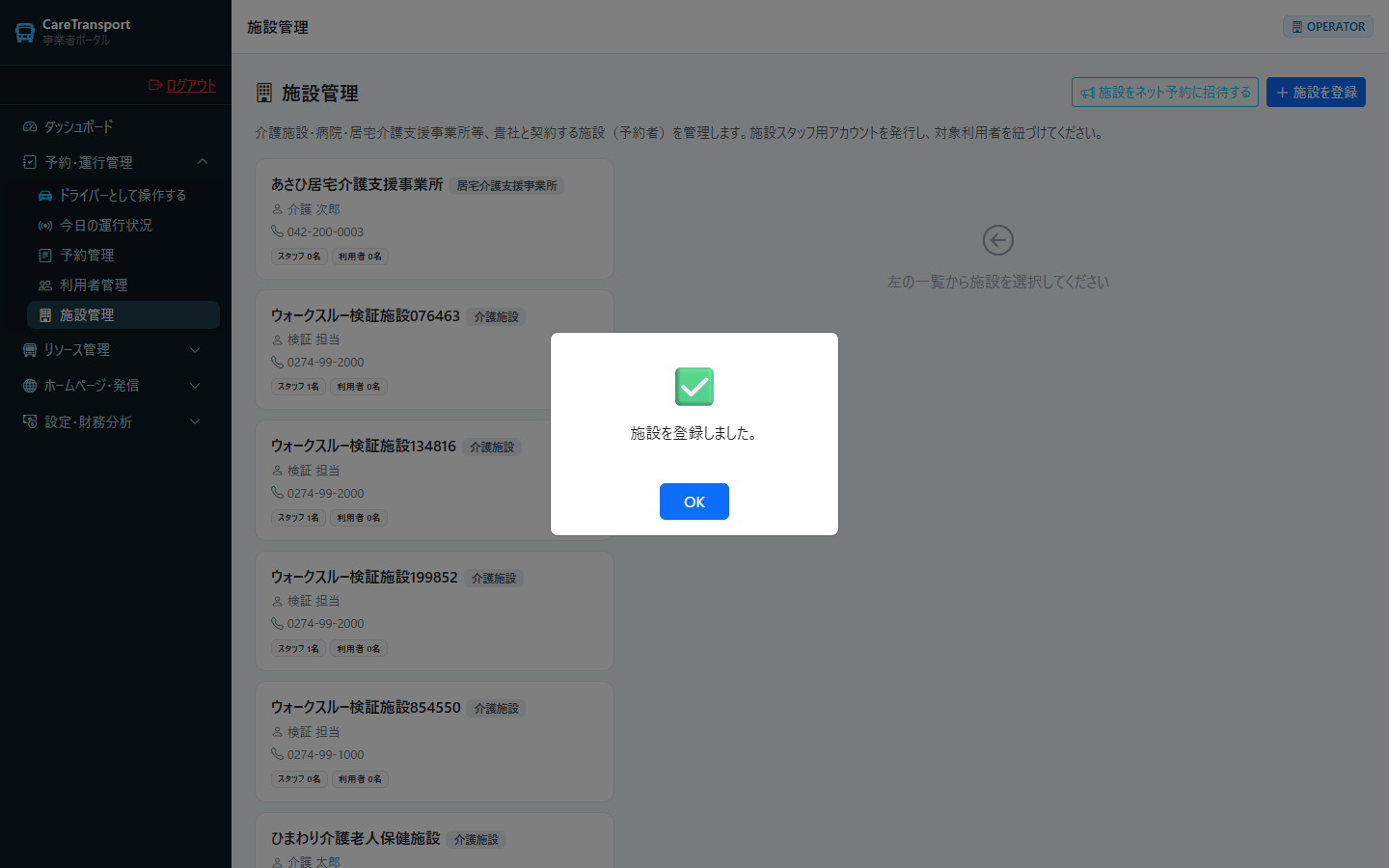Select あさひ居宅介護支援事業所 facility name
Screen dimensions: 1389x868
[x=357, y=183]
